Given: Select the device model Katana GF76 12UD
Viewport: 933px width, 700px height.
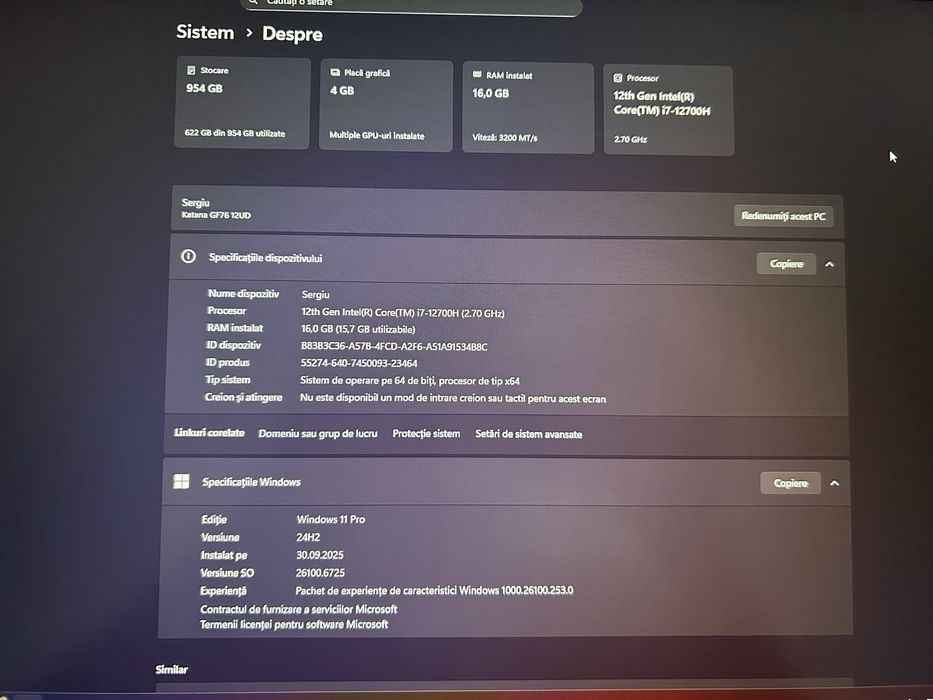Looking at the screenshot, I should 216,215.
